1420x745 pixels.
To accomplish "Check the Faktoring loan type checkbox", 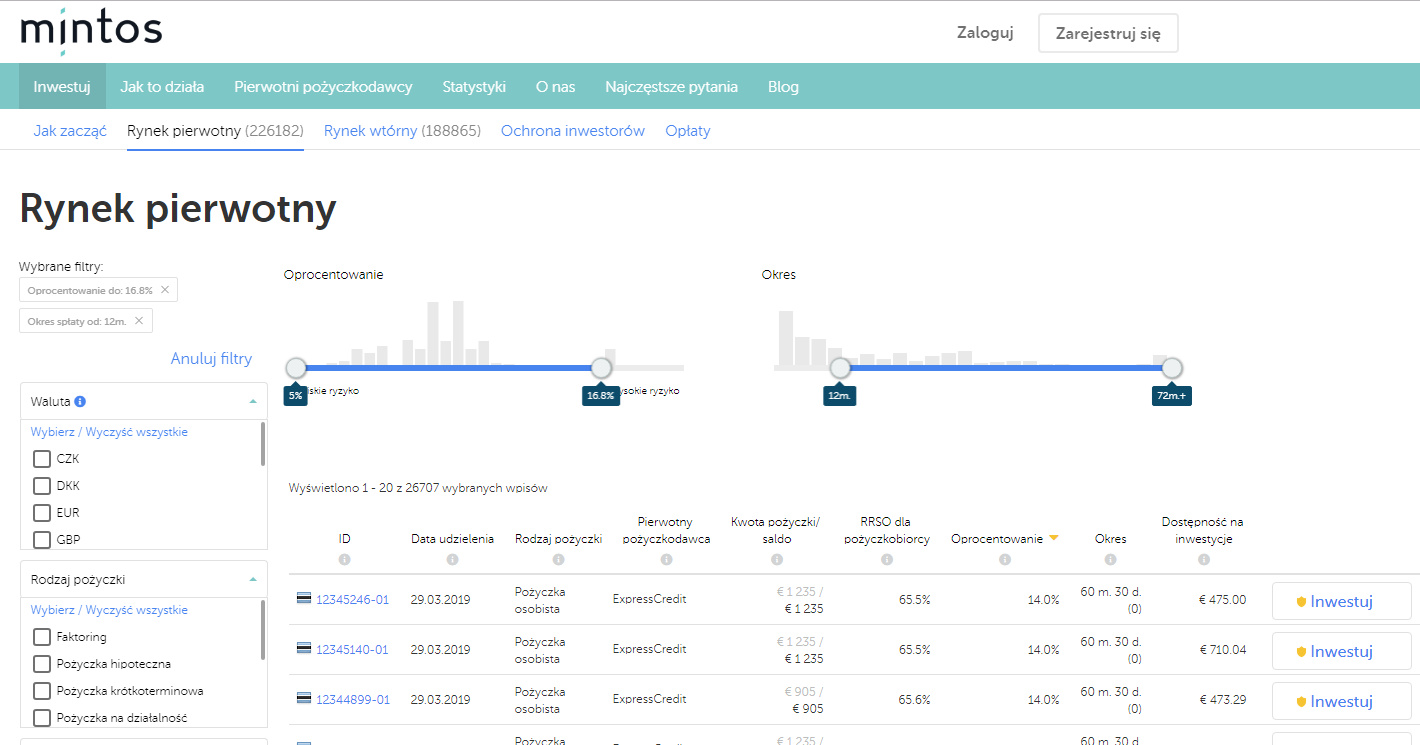I will pos(42,637).
